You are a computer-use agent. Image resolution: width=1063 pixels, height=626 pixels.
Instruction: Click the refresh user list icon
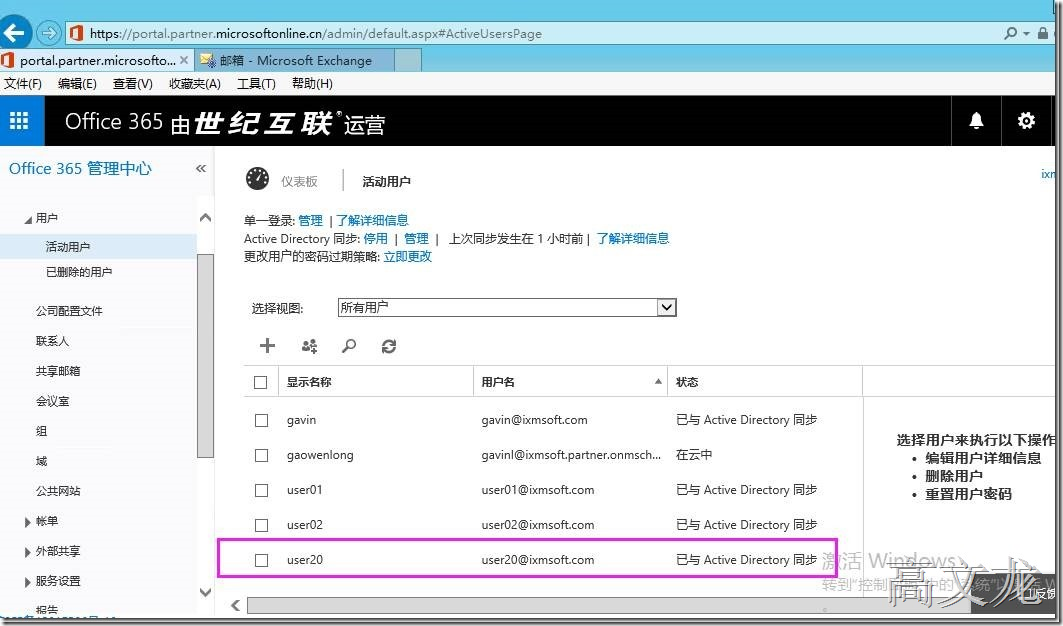388,346
